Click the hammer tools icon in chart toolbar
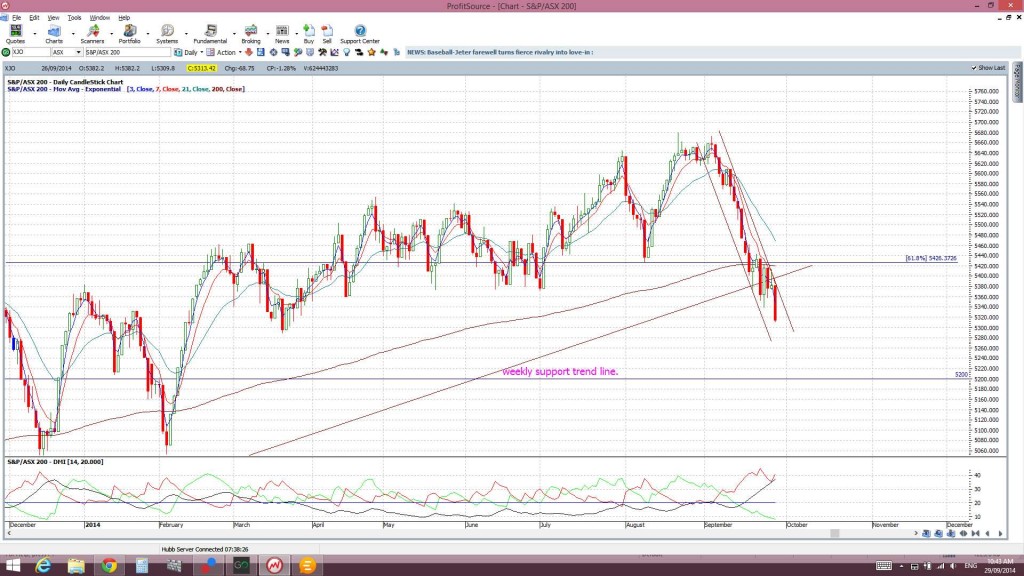The width and height of the screenshot is (1024, 576). coord(322,52)
